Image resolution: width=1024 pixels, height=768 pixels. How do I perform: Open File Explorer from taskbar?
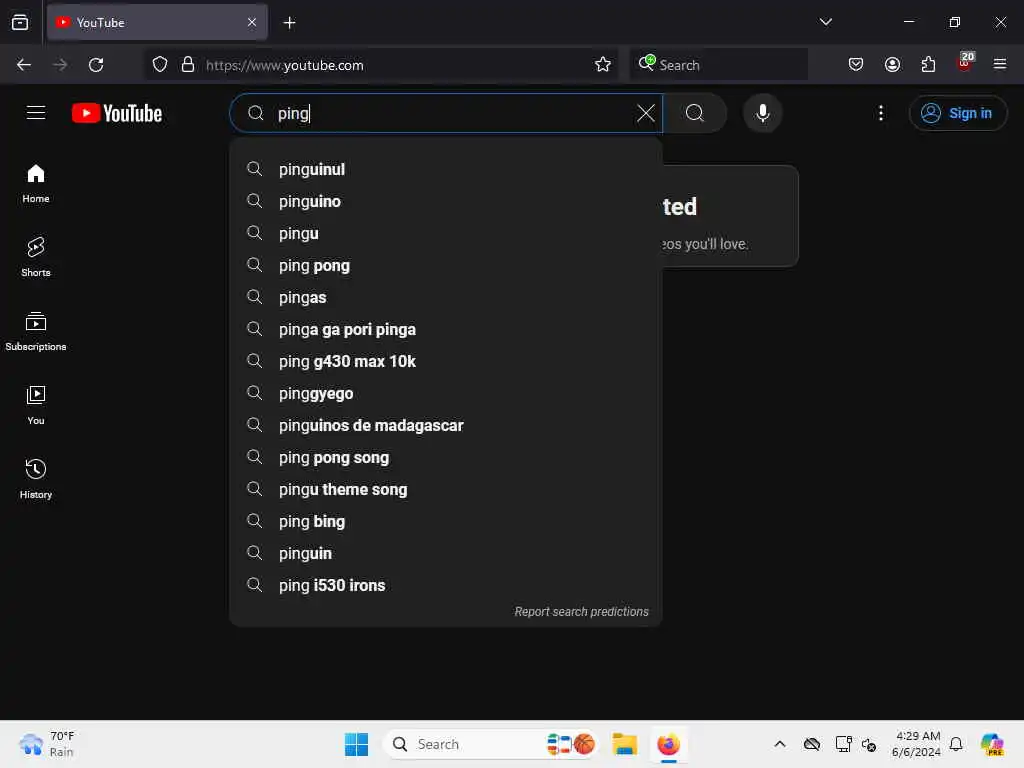tap(624, 744)
